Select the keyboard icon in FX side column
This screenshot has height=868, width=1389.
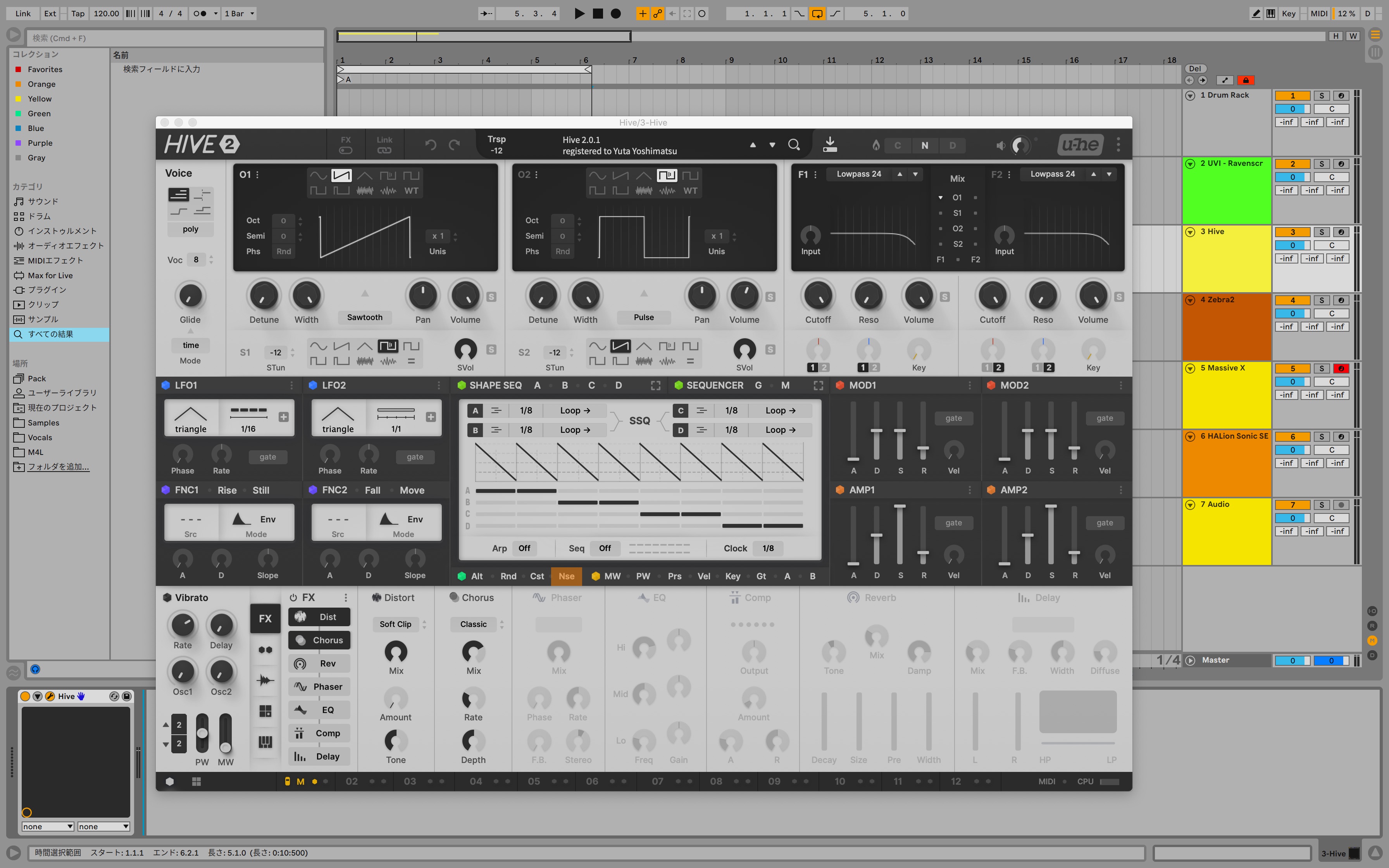pos(265,742)
